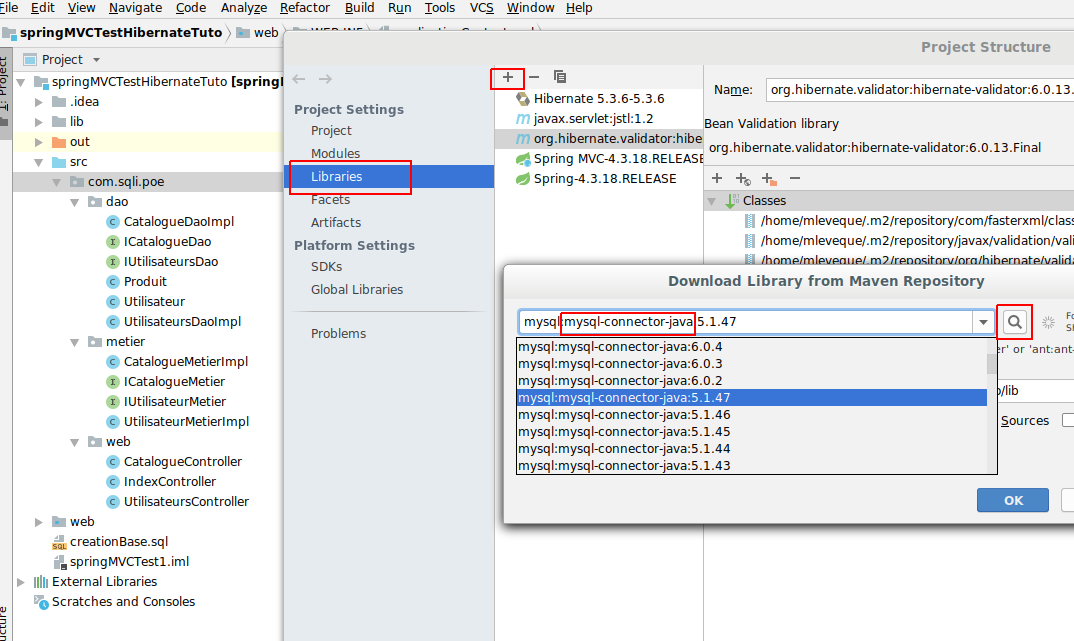Screen dimensions: 1074x641
Task: Click the Maven search magnifier button
Action: click(1014, 322)
